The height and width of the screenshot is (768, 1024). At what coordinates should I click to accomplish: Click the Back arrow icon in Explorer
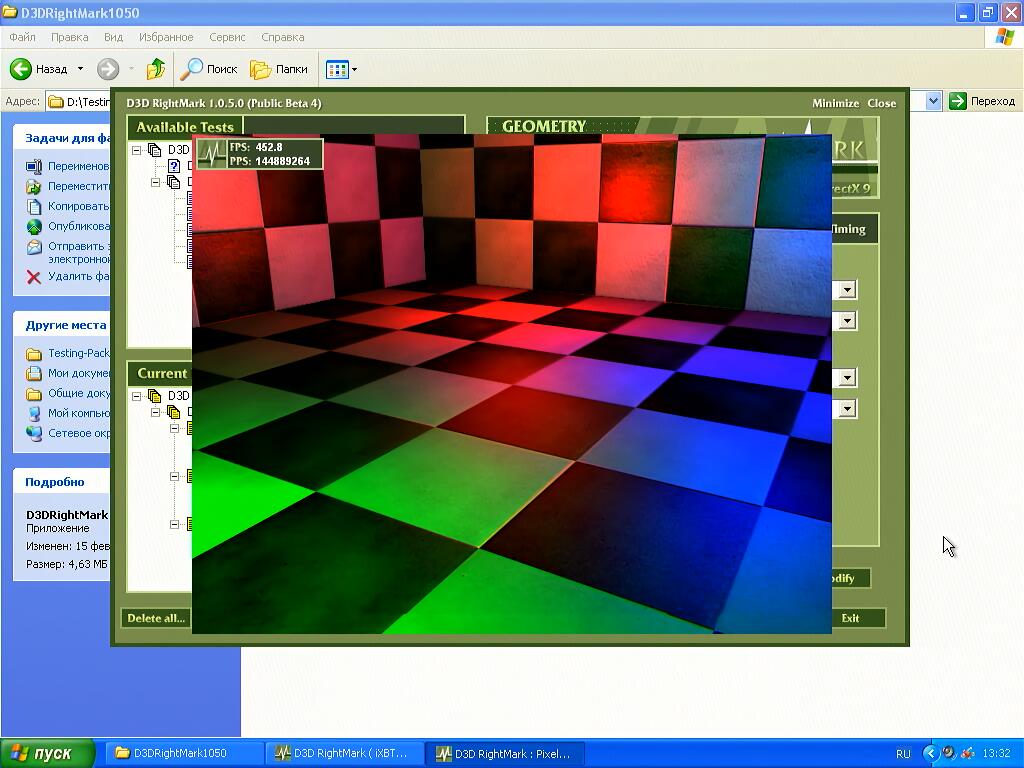pyautogui.click(x=21, y=69)
